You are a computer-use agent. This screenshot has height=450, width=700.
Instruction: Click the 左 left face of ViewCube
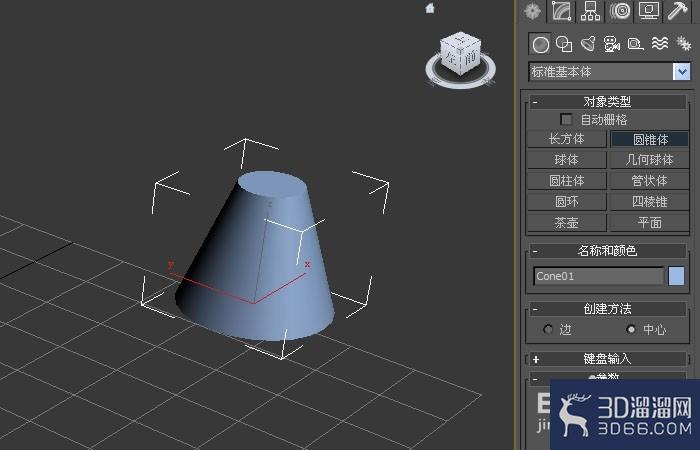click(450, 57)
